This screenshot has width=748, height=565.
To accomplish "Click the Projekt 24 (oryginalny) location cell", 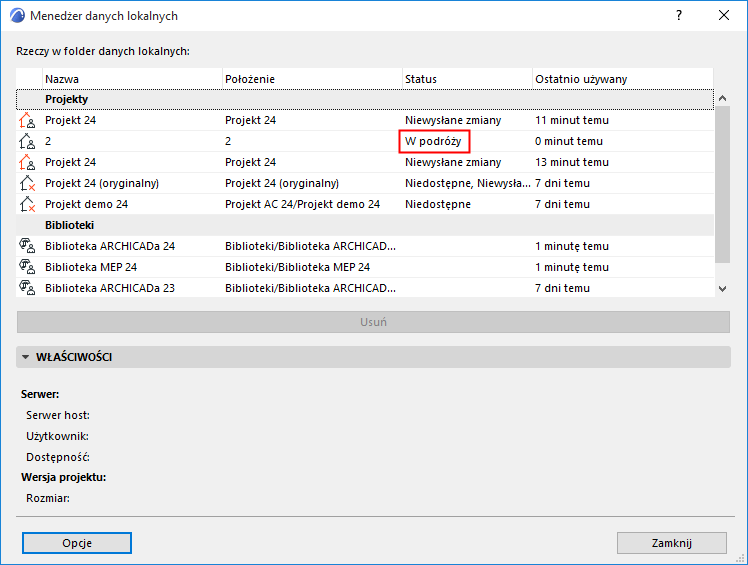I will pos(282,183).
